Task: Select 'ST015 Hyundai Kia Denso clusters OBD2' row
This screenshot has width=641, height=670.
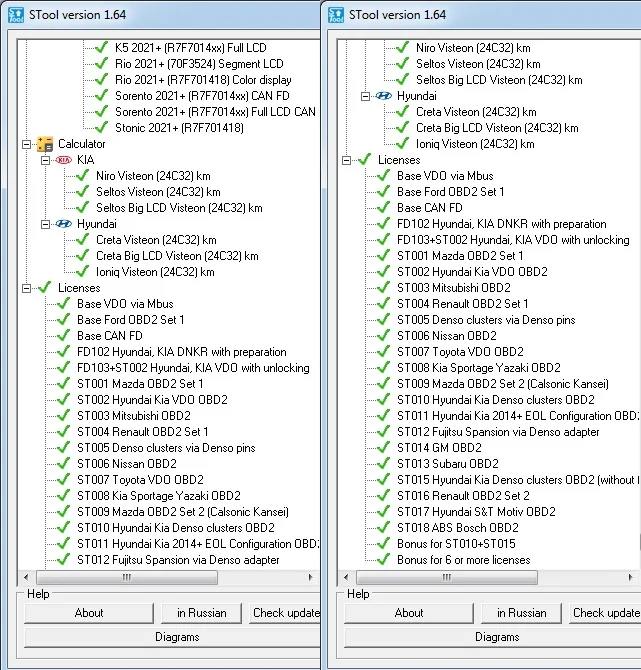Action: tap(518, 479)
